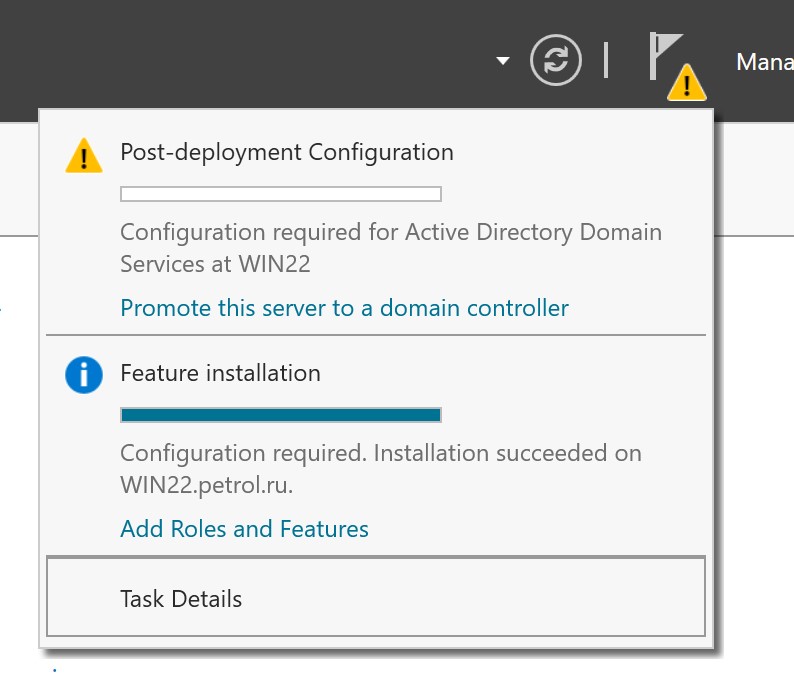Click the blank area right of Task Details label

471,598
